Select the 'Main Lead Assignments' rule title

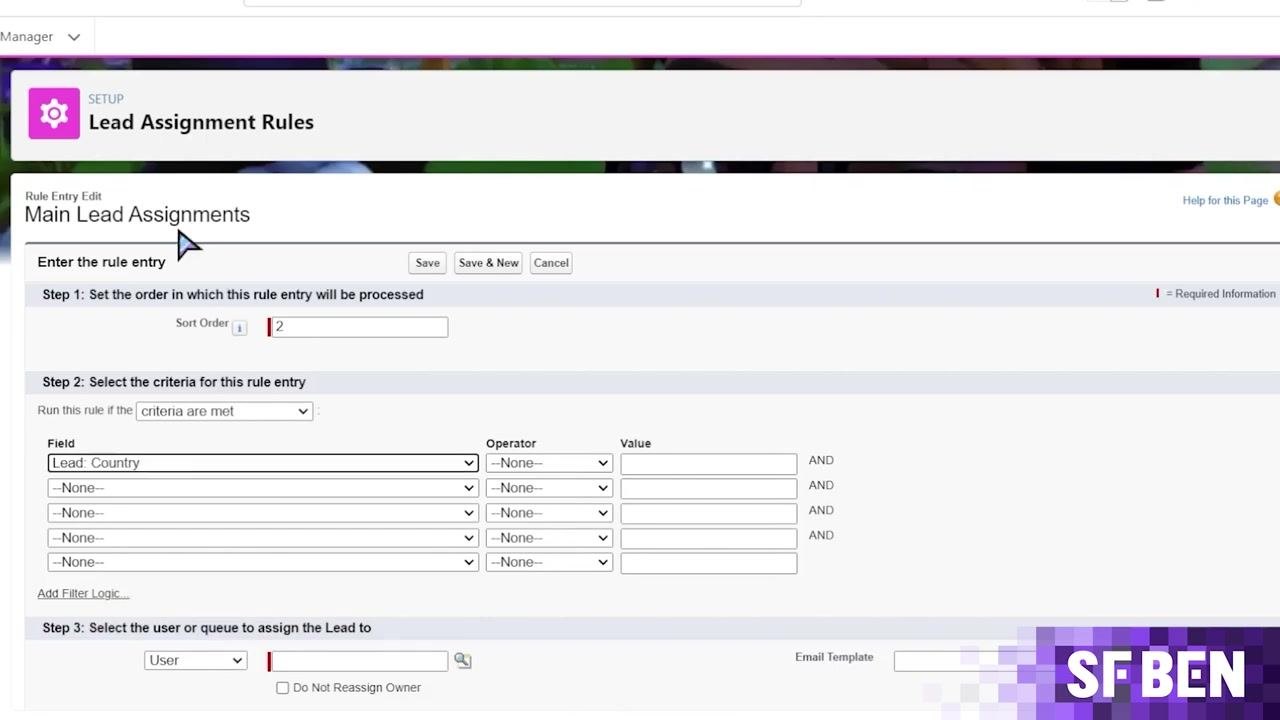(x=137, y=215)
